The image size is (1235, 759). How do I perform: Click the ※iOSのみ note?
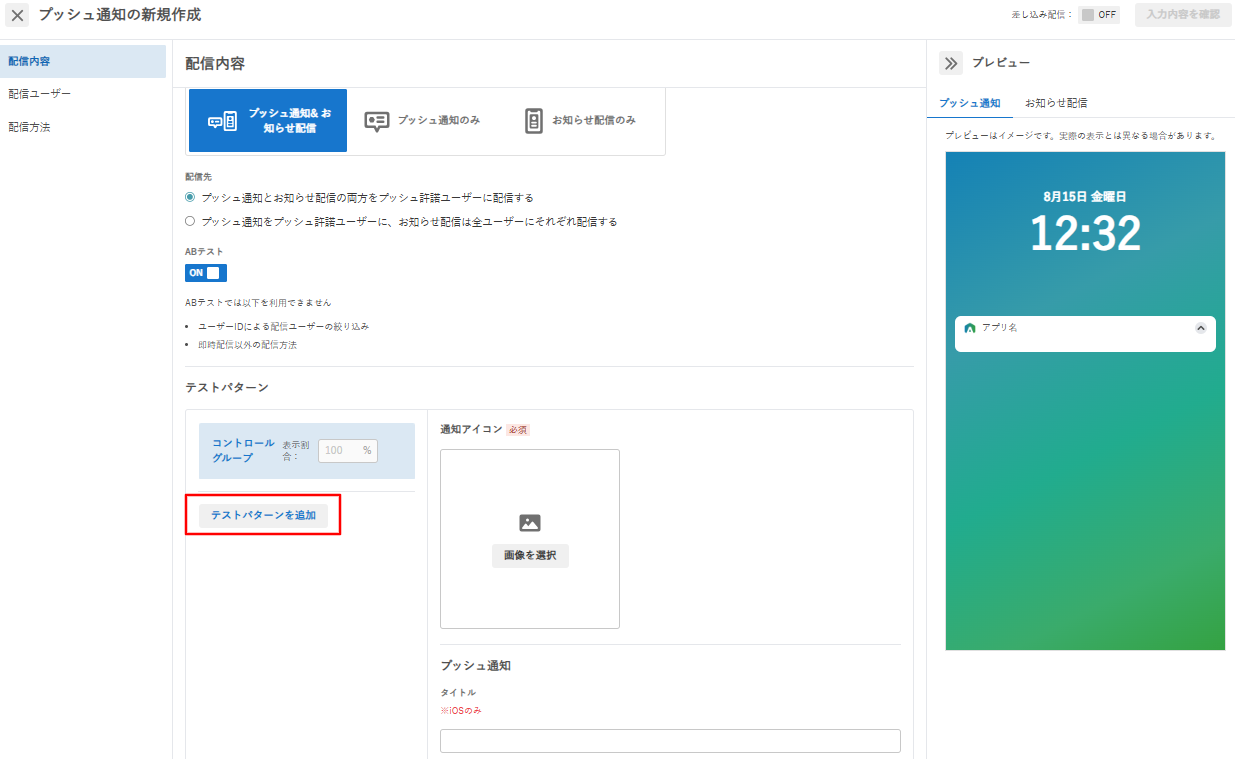coord(461,711)
